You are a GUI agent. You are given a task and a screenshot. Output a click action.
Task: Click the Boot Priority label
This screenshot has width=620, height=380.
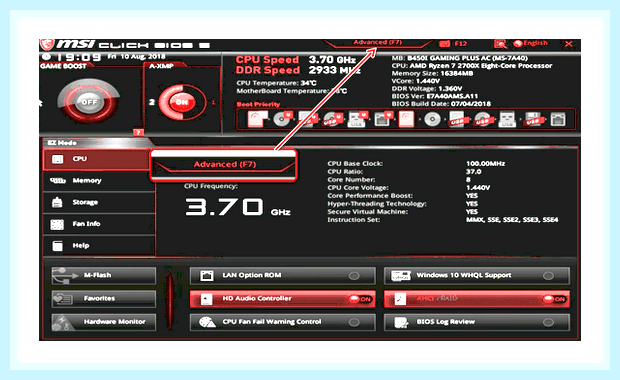tap(258, 104)
